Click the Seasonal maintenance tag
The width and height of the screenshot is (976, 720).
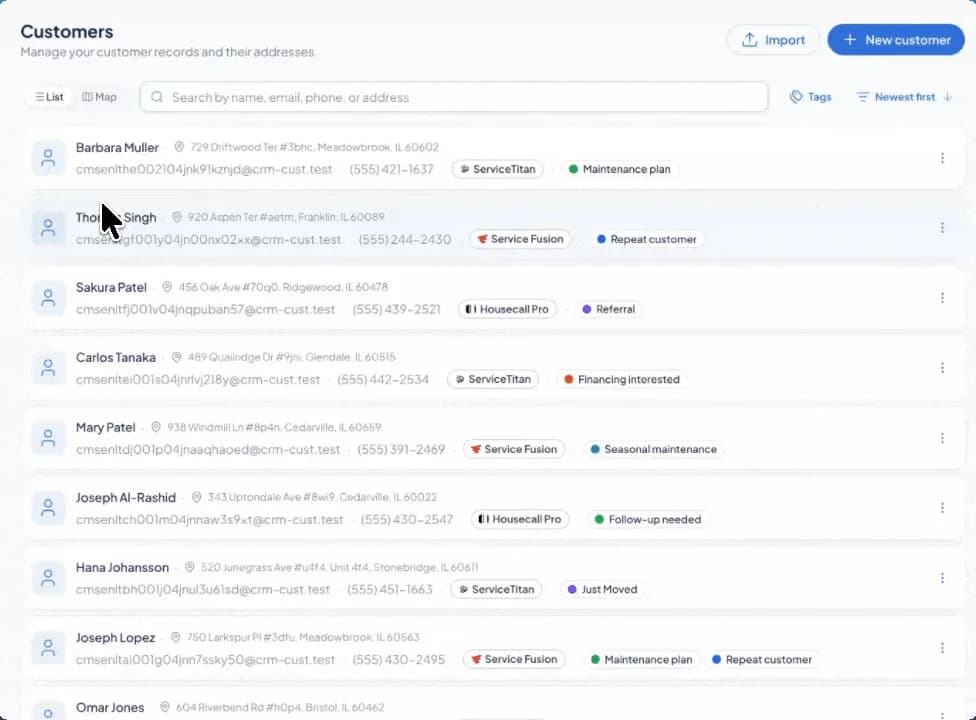click(654, 449)
